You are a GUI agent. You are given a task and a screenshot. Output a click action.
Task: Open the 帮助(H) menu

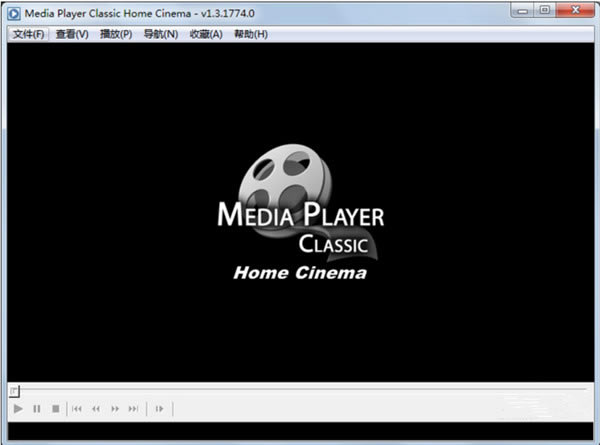(x=251, y=34)
